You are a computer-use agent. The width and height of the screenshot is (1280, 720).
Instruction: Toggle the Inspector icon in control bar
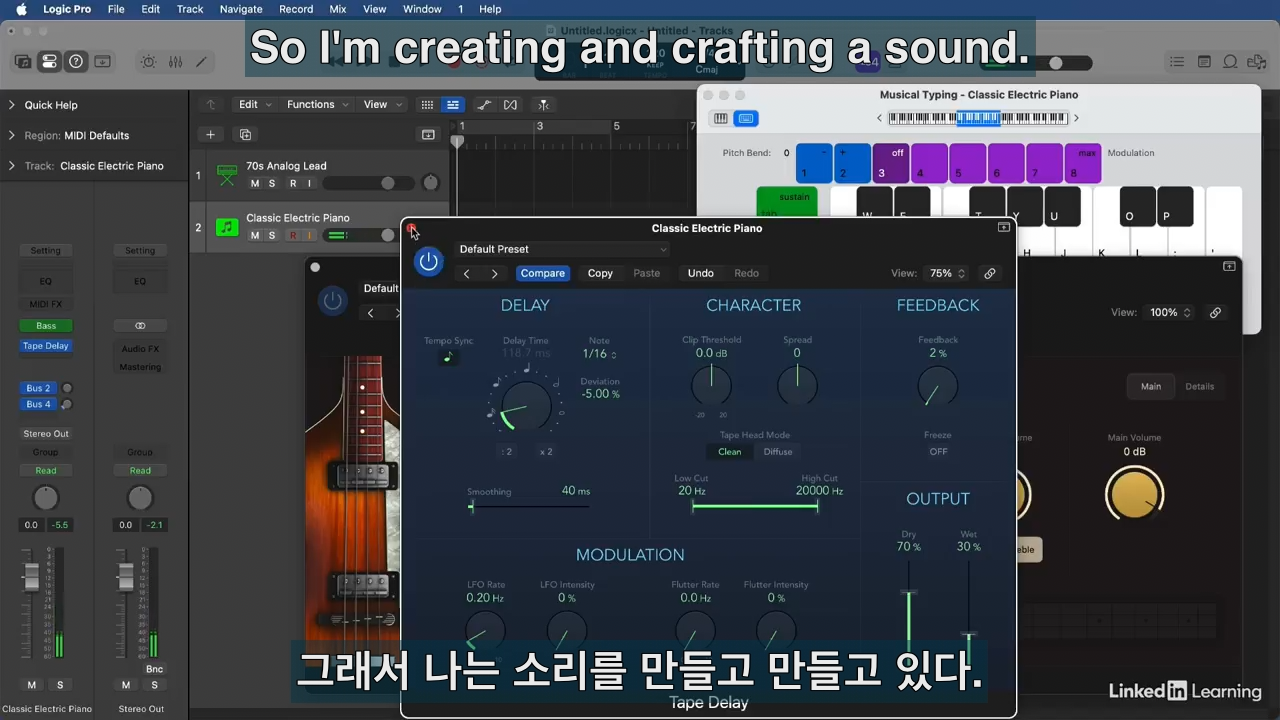tap(49, 62)
